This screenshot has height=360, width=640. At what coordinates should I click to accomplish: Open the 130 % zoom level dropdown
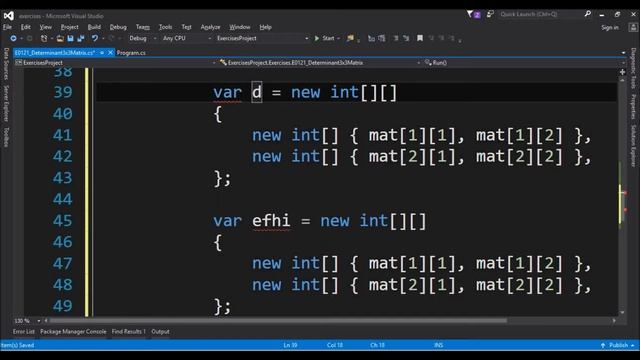click(x=27, y=321)
